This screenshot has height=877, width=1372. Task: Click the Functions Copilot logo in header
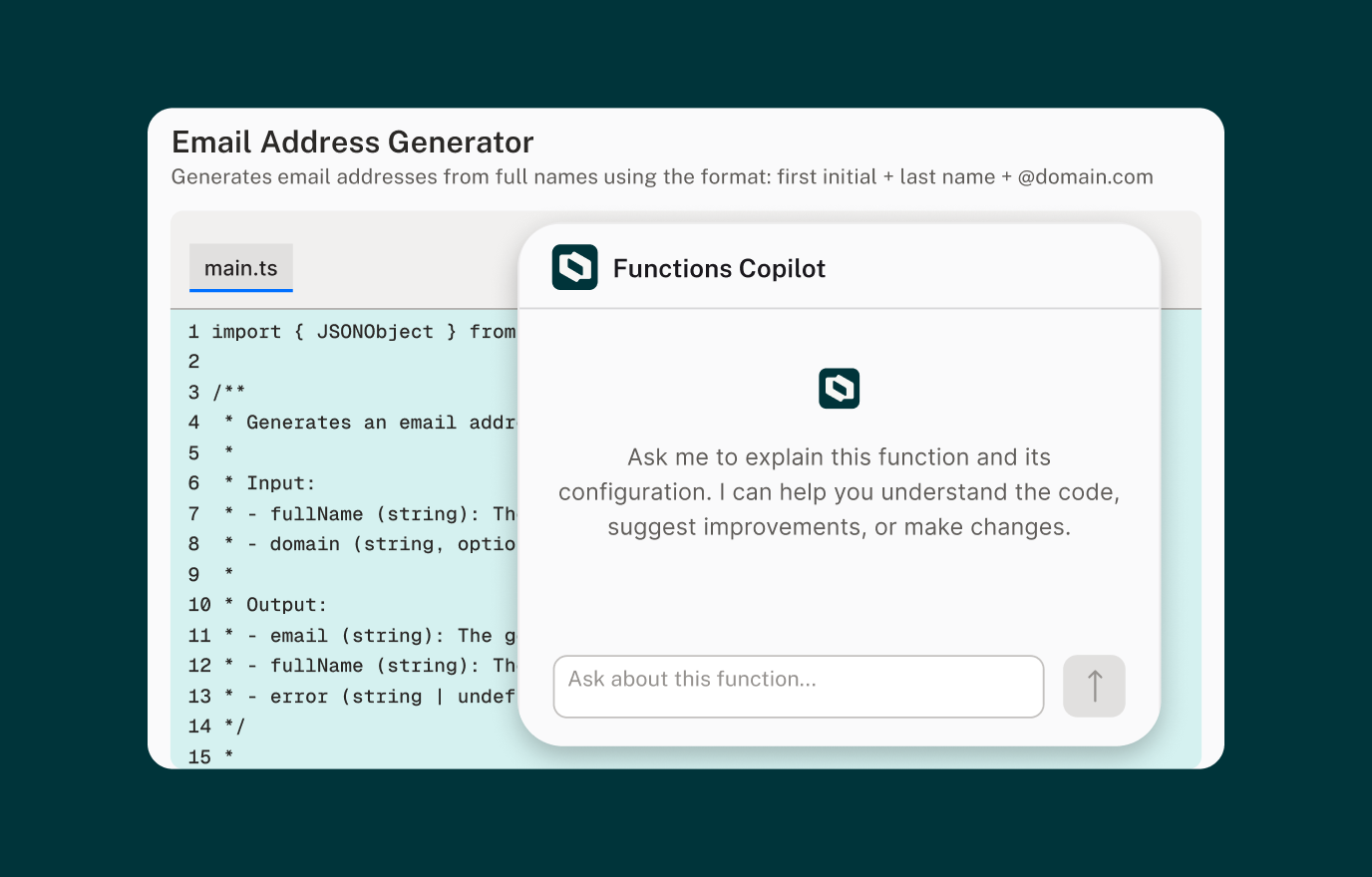574,267
